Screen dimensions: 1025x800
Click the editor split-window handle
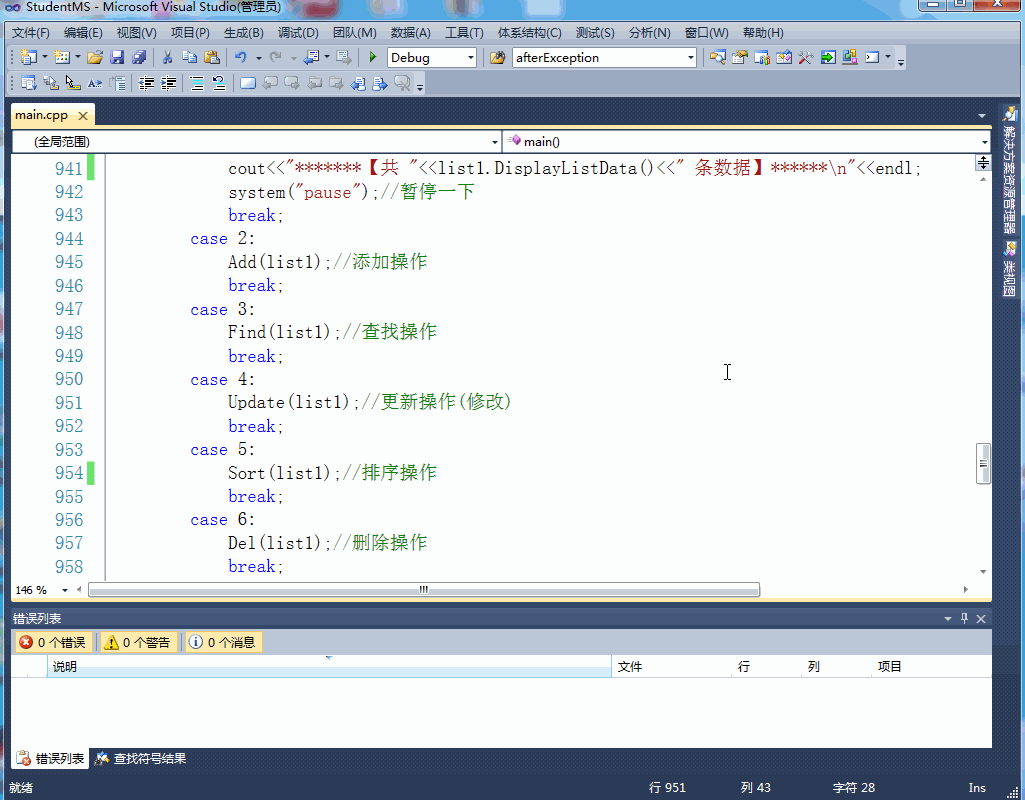point(983,161)
